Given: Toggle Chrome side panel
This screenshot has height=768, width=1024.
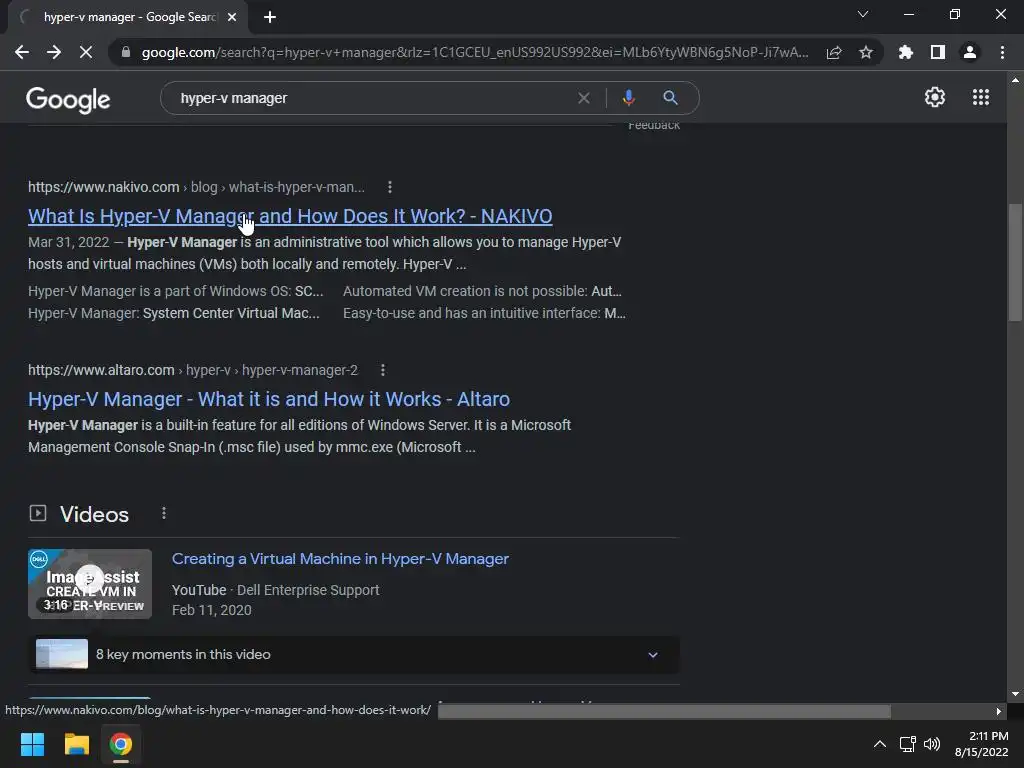Looking at the screenshot, I should [x=938, y=52].
